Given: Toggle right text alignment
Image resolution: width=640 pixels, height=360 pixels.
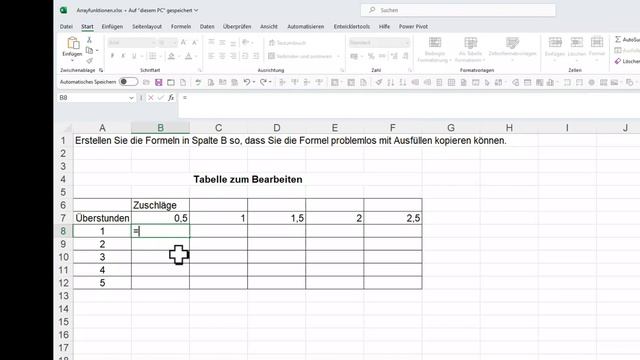Looking at the screenshot, I should [x=233, y=56].
